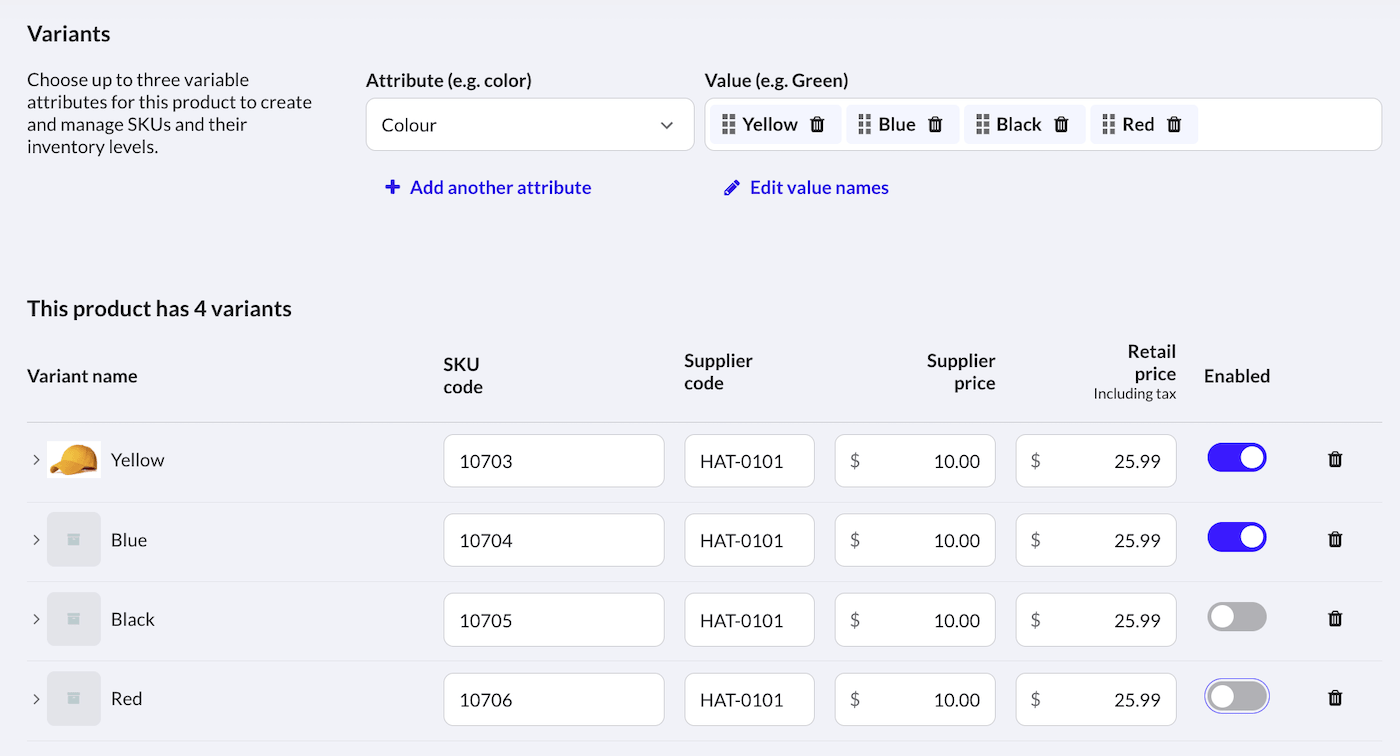Delete the Red value tag trash icon
Image resolution: width=1400 pixels, height=756 pixels.
(x=1174, y=125)
